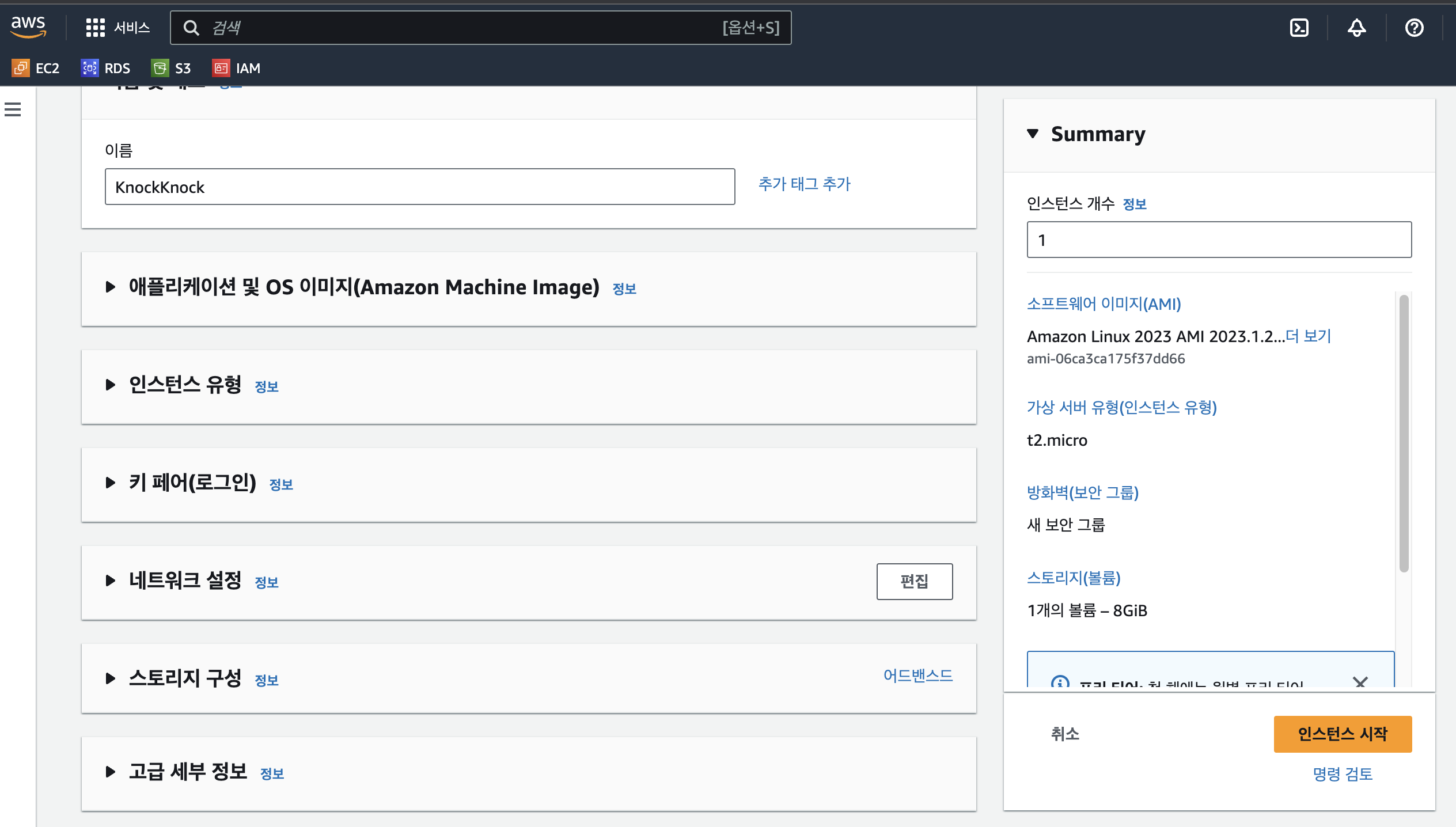Open the CloudShell terminal icon
The image size is (1456, 827).
(1299, 28)
